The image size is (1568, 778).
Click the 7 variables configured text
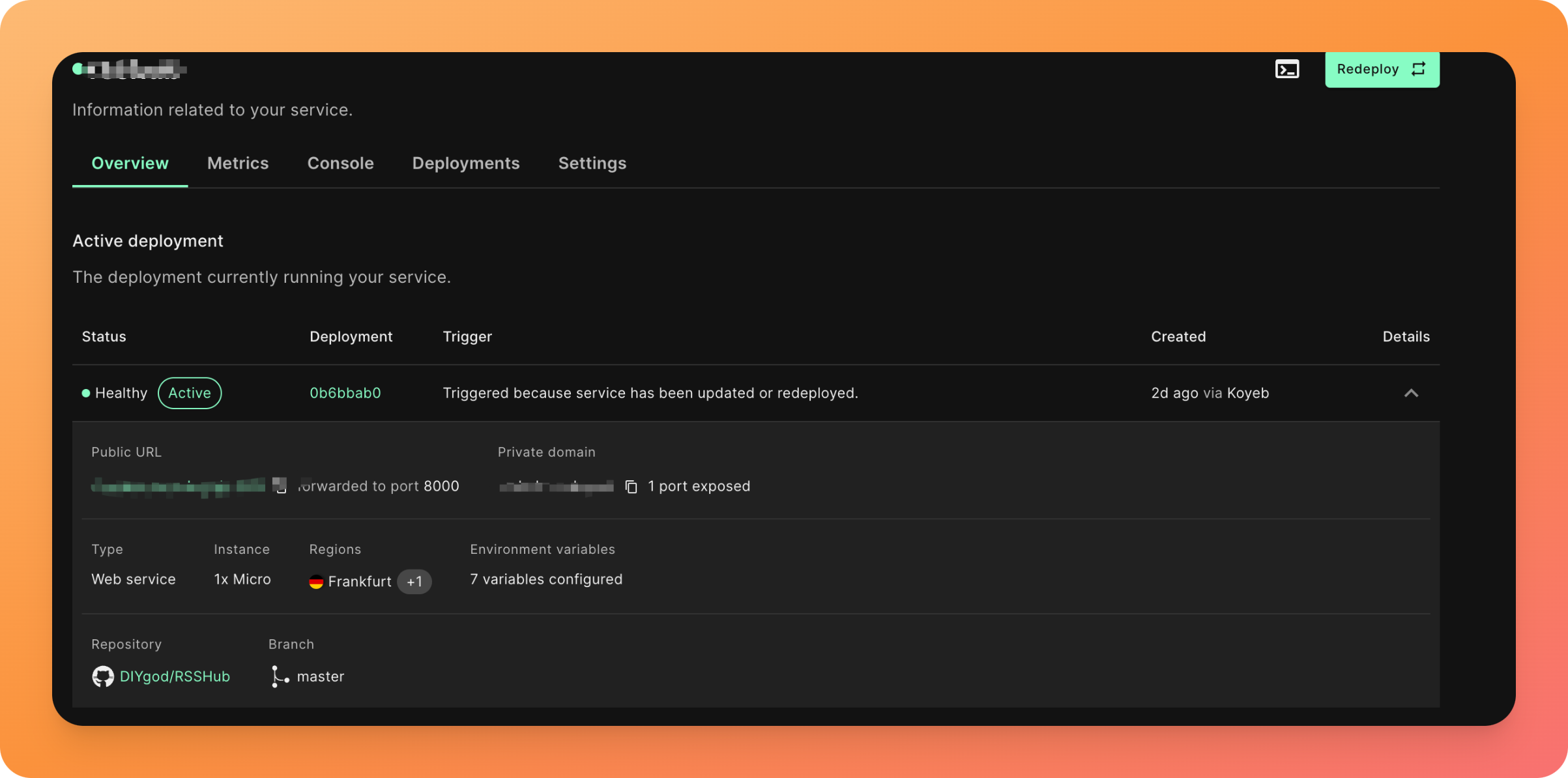pyautogui.click(x=545, y=579)
